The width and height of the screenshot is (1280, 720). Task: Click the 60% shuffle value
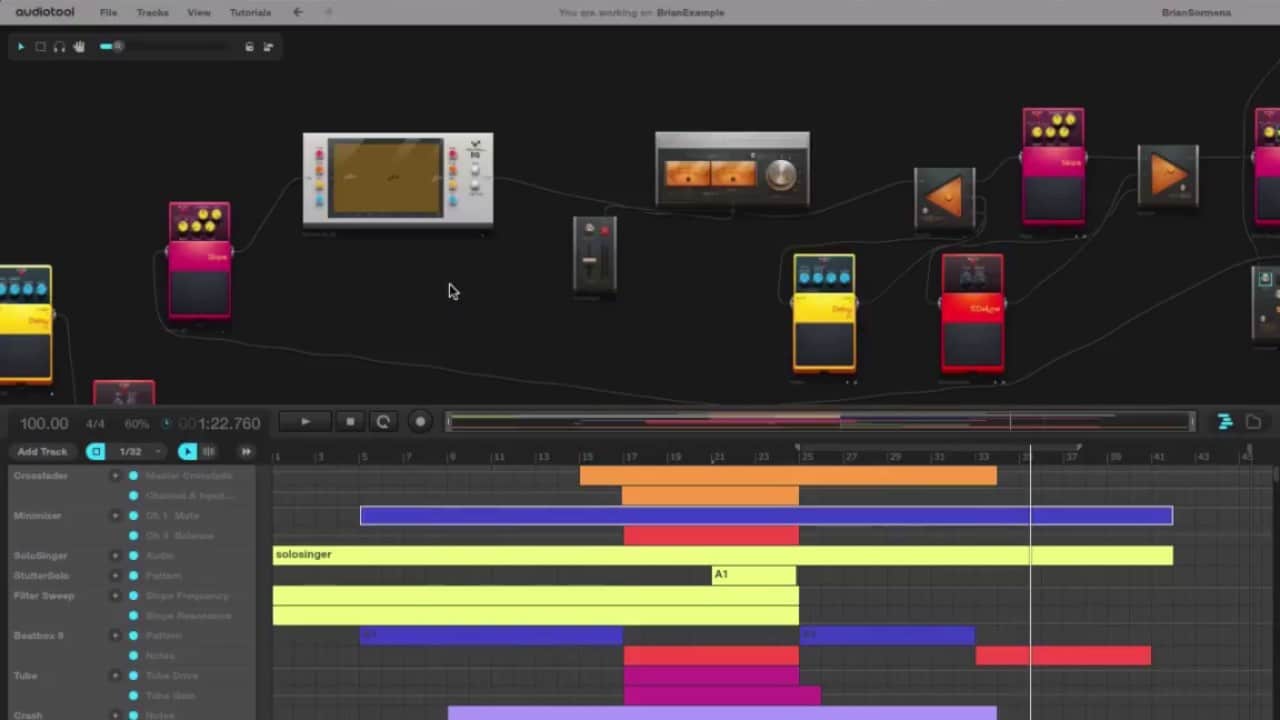pyautogui.click(x=137, y=424)
